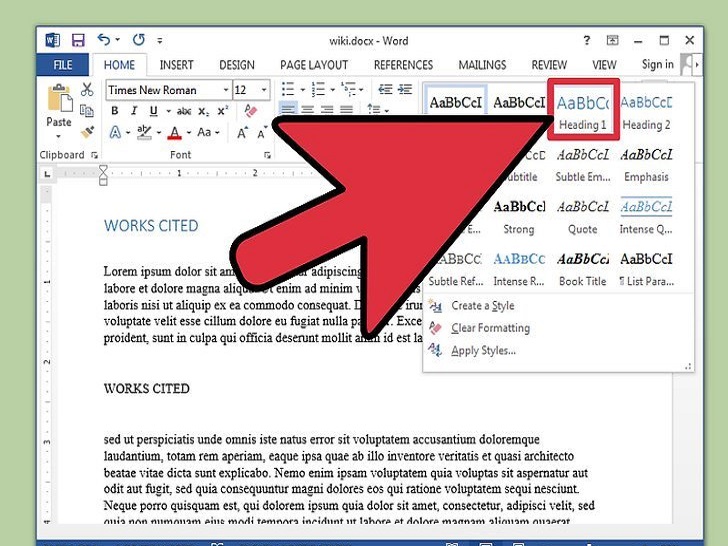Select the Book Title style thumbnail
Image resolution: width=728 pixels, height=546 pixels.
(583, 269)
